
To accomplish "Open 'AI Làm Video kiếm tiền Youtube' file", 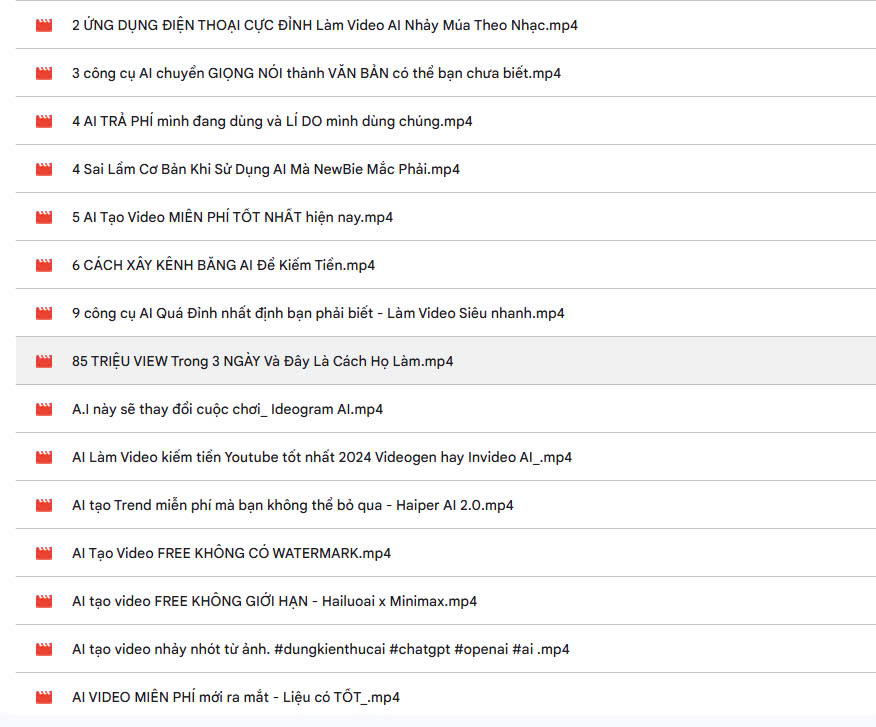I will click(x=322, y=458).
